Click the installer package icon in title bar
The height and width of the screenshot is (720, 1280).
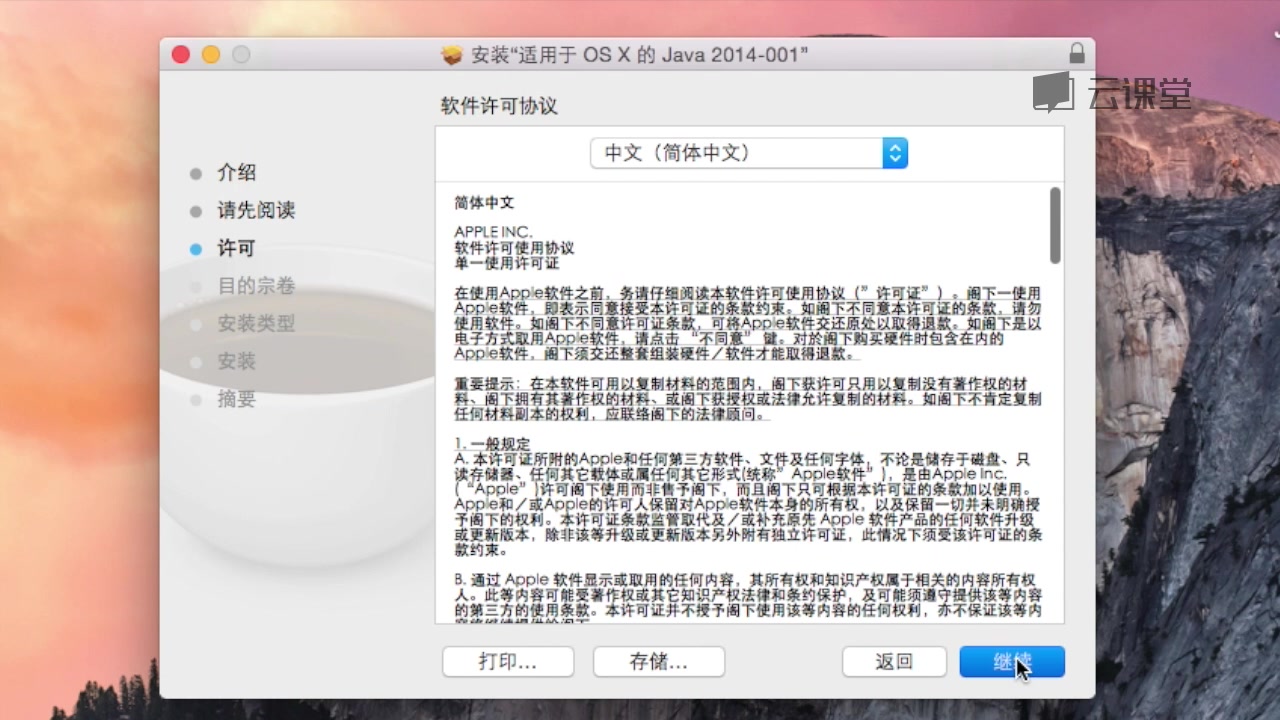point(452,55)
